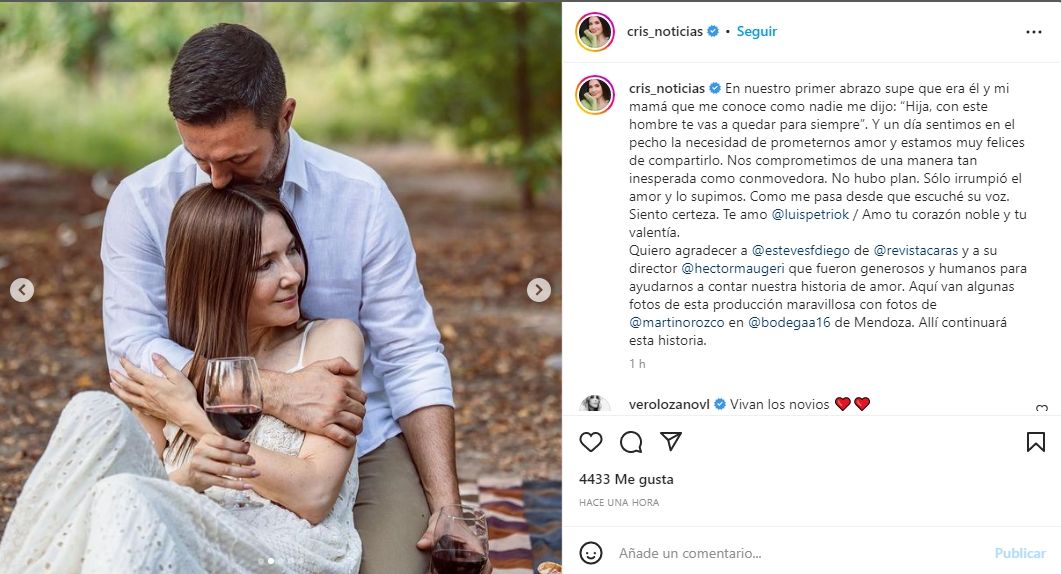Like verolozanovl's comment with small heart
This screenshot has height=574, width=1061.
1041,409
